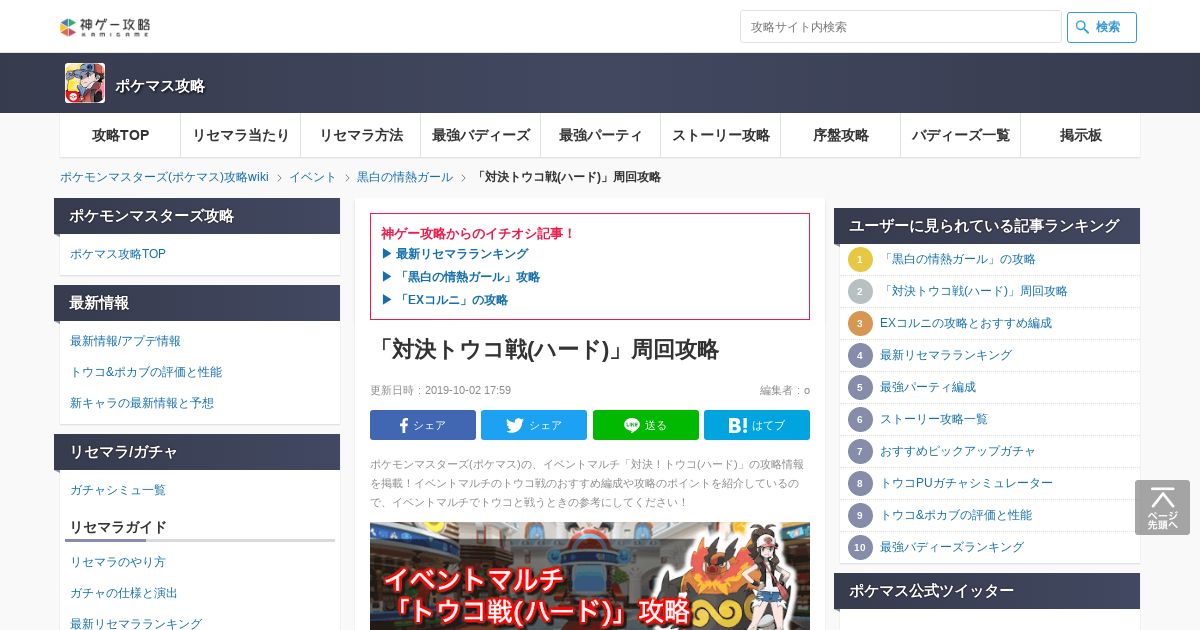
Task: Send article via LINE
Action: coord(645,425)
